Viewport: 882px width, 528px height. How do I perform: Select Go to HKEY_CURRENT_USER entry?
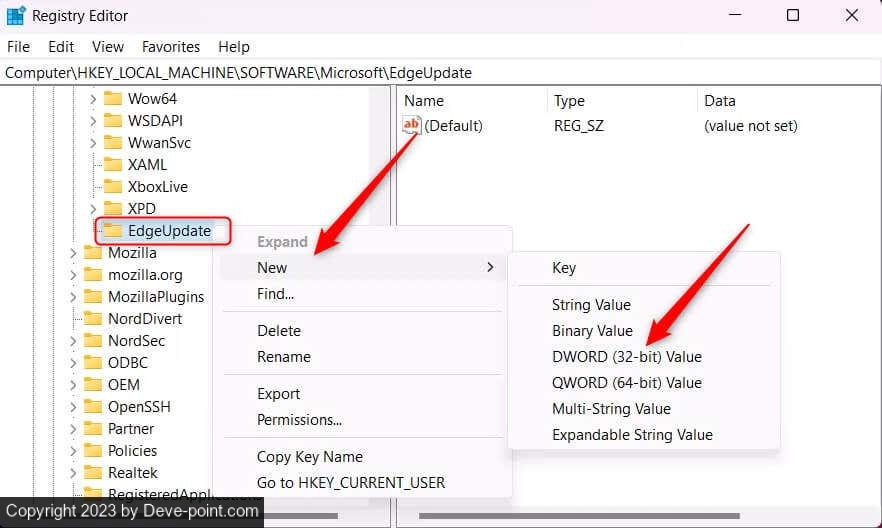tap(350, 483)
